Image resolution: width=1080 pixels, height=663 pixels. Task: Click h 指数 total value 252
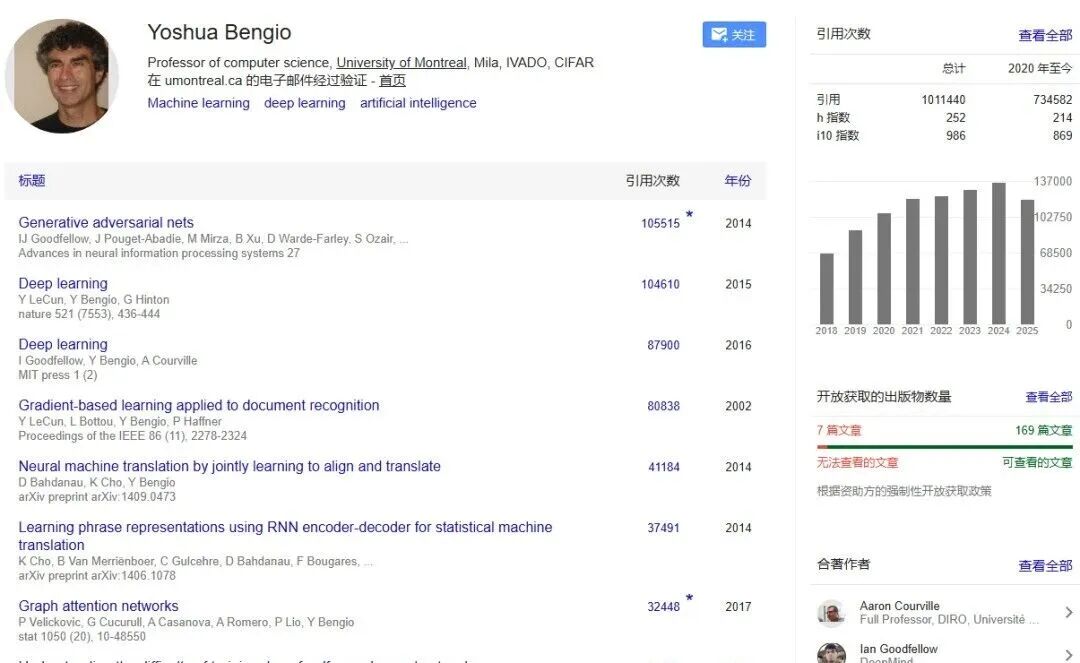955,118
